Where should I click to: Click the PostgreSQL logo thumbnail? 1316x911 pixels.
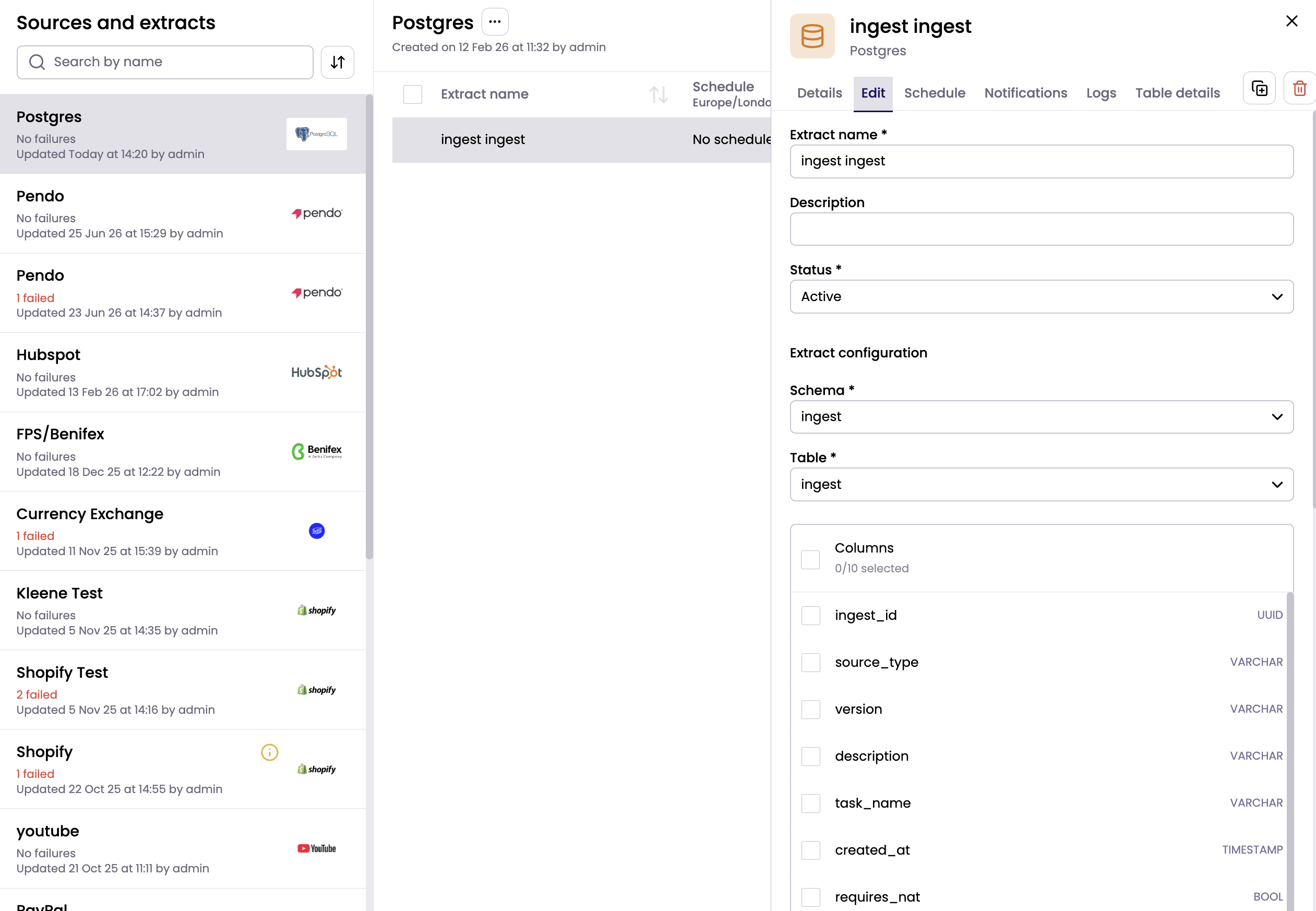(x=317, y=134)
